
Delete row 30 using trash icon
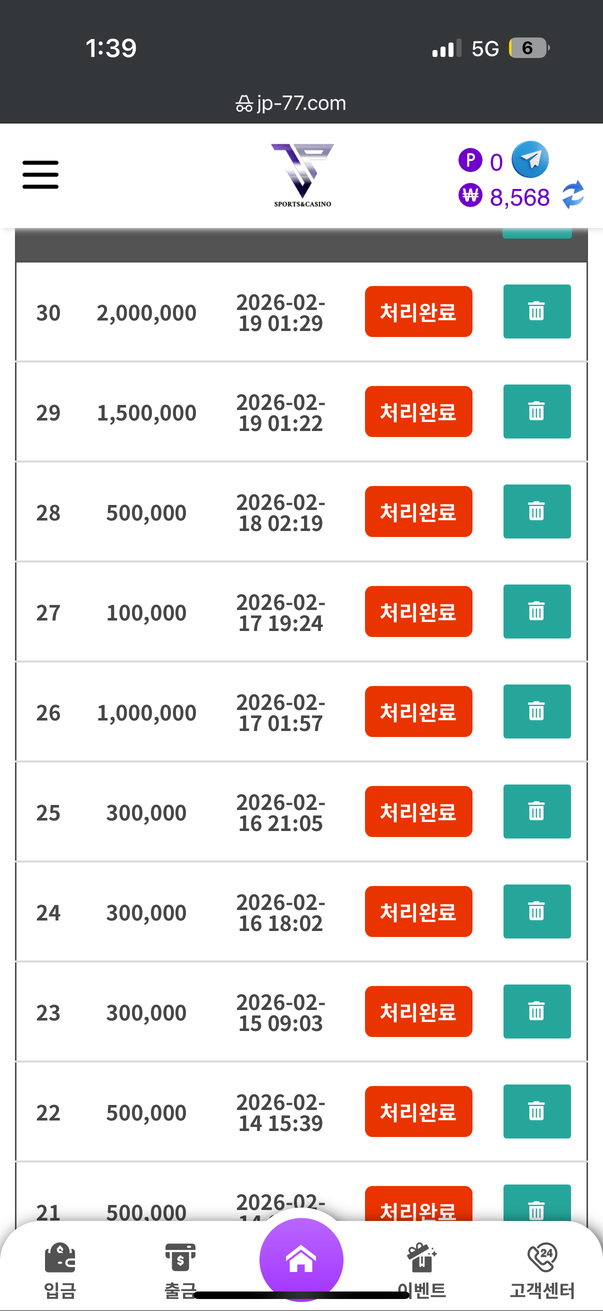[536, 311]
